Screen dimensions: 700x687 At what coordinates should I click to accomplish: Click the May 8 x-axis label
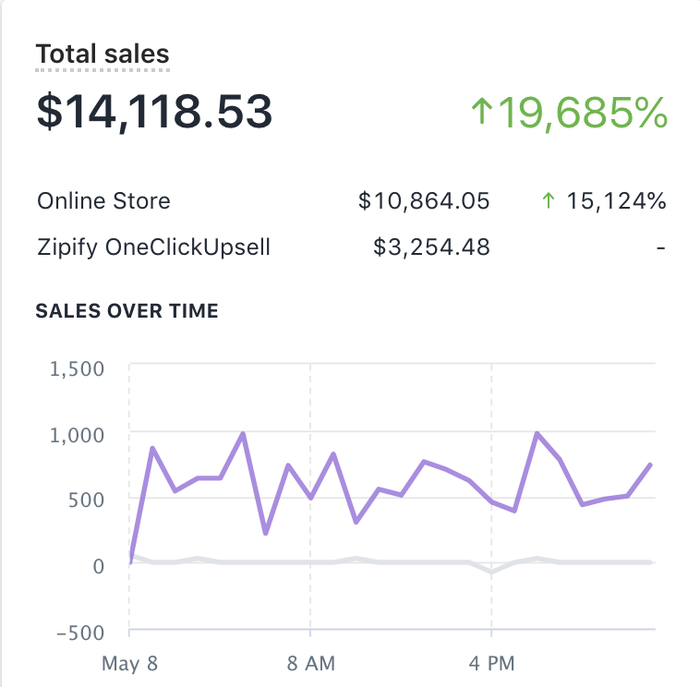[x=130, y=662]
